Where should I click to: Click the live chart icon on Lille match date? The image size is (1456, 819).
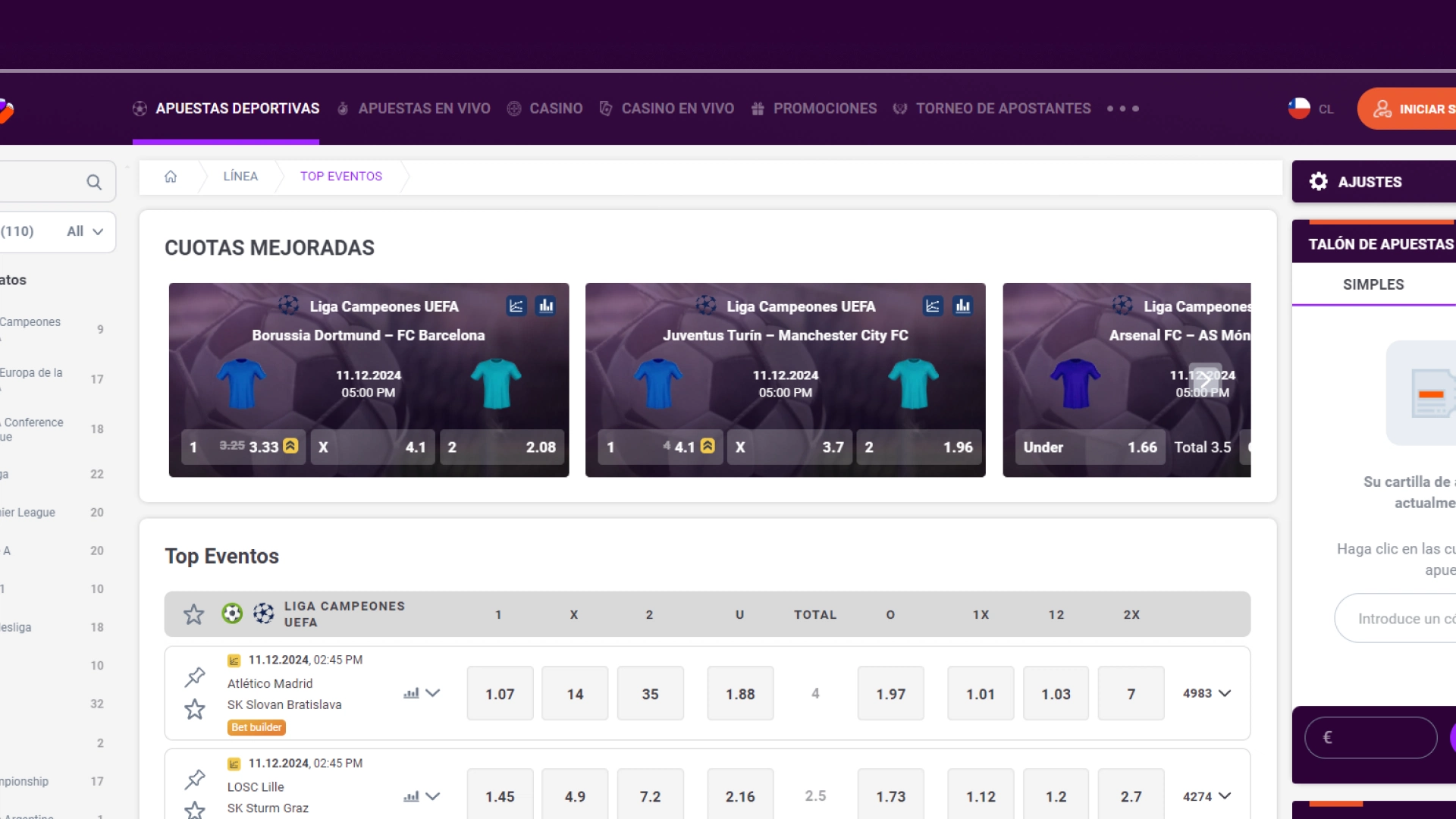pyautogui.click(x=234, y=764)
